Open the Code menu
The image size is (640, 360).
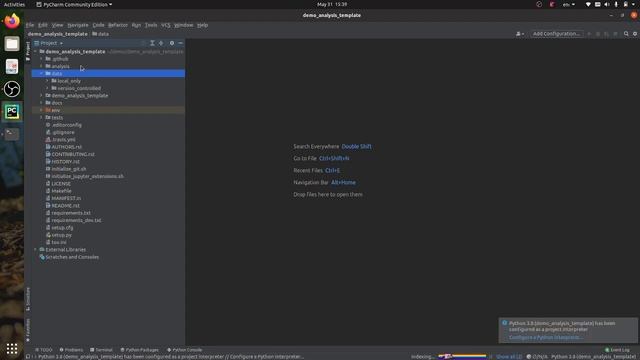98,25
